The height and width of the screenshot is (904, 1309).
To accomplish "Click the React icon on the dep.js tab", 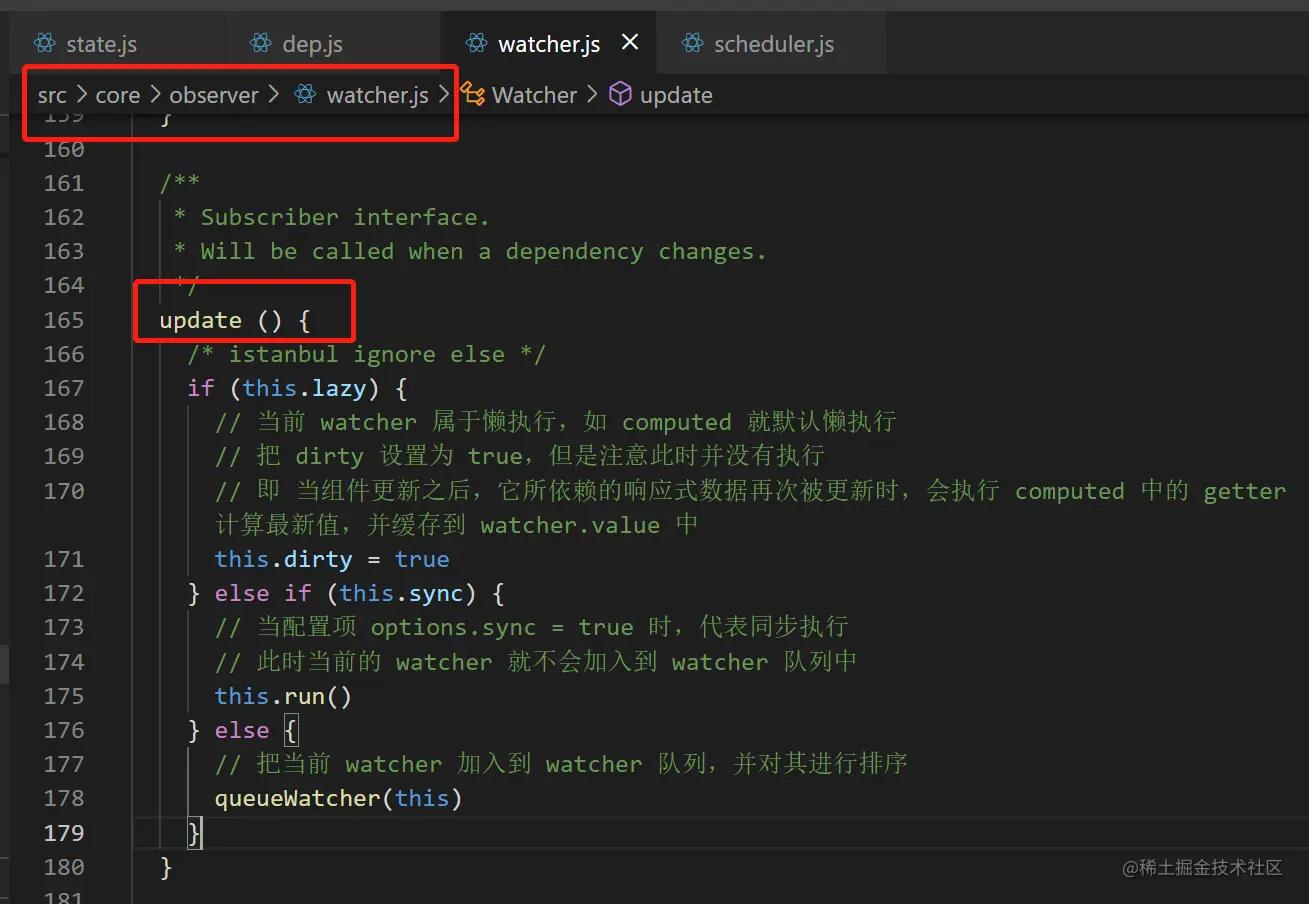I will pyautogui.click(x=261, y=44).
